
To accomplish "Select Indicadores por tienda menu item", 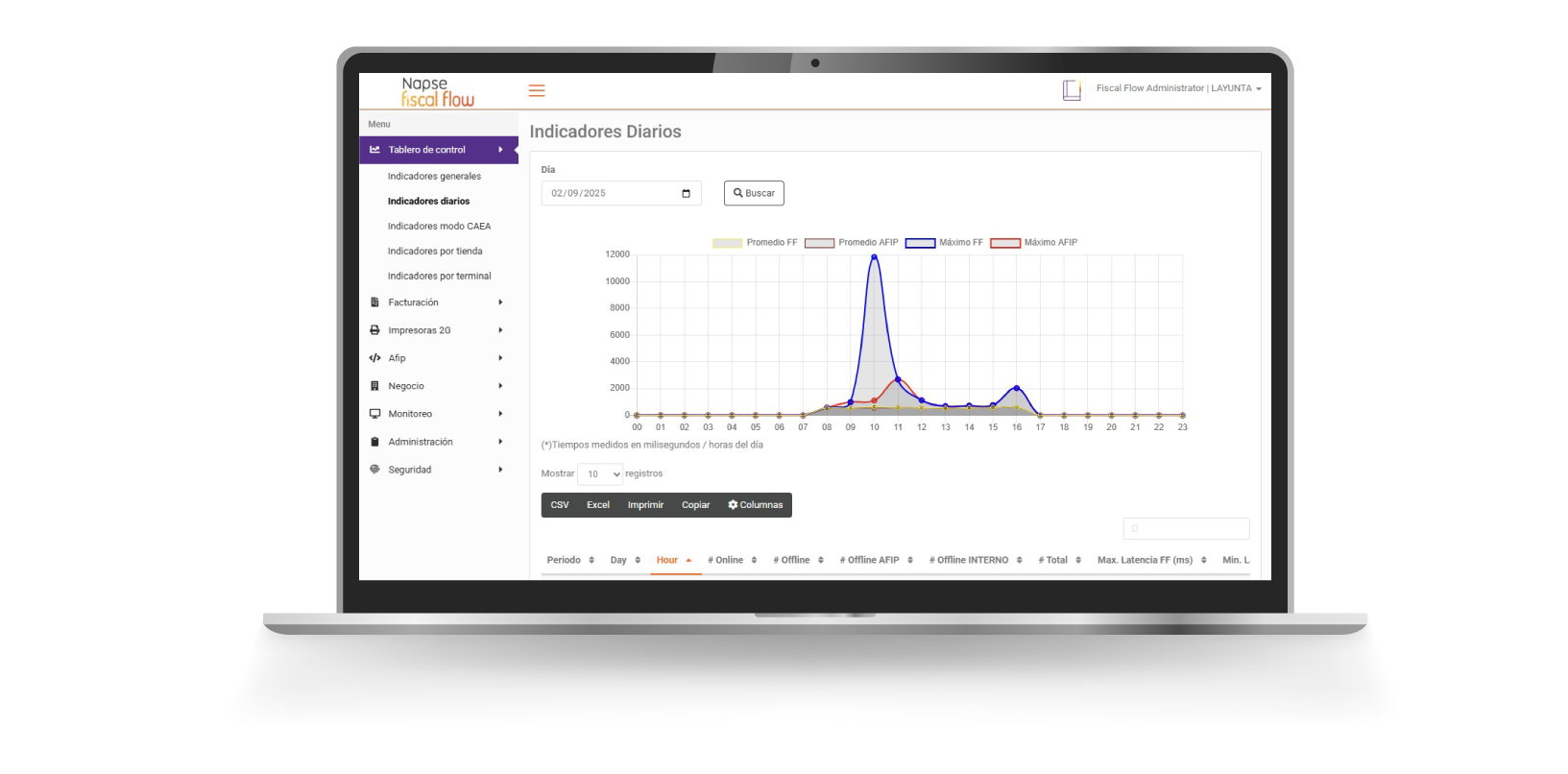I will (435, 252).
